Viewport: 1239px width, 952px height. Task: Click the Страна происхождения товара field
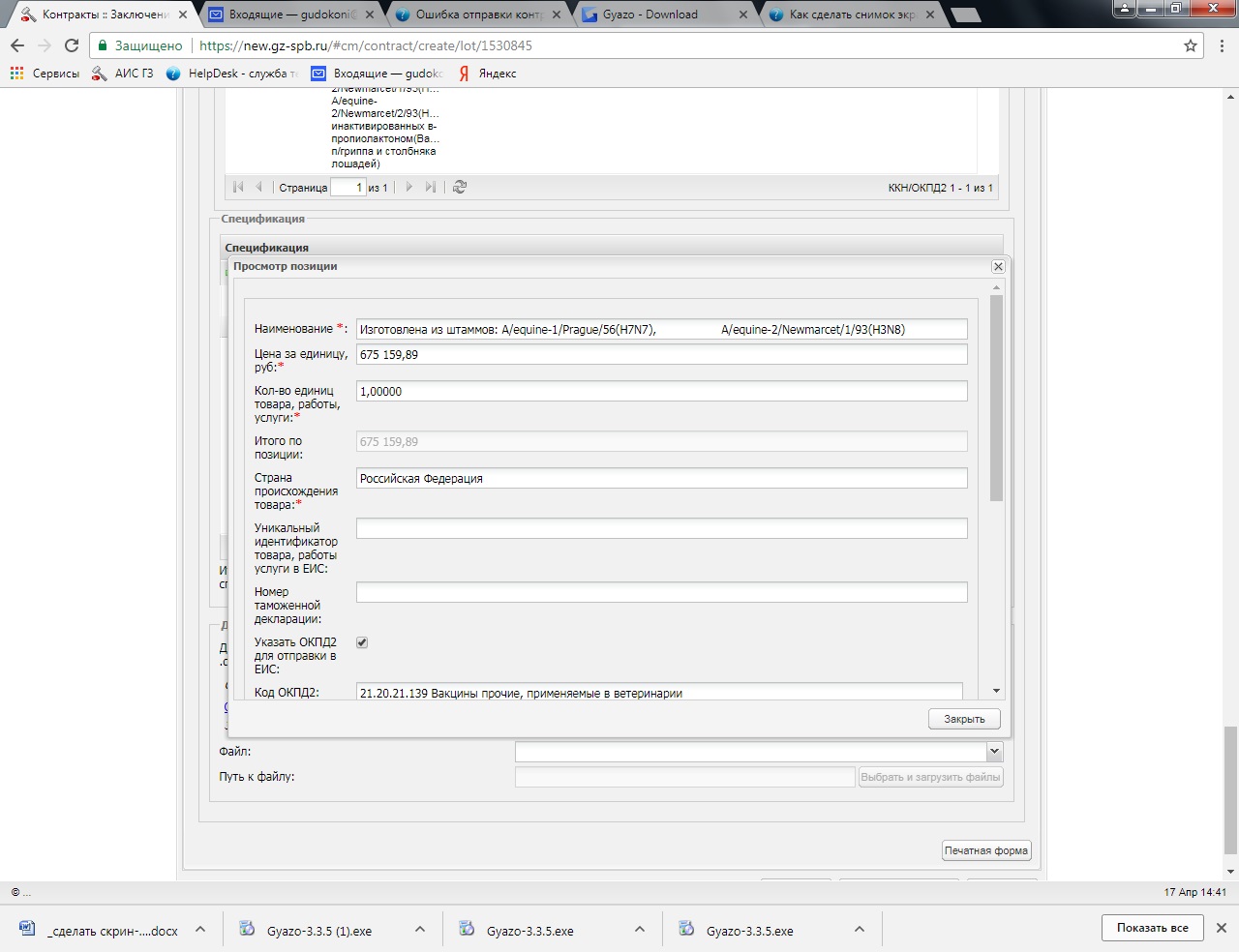pos(662,478)
